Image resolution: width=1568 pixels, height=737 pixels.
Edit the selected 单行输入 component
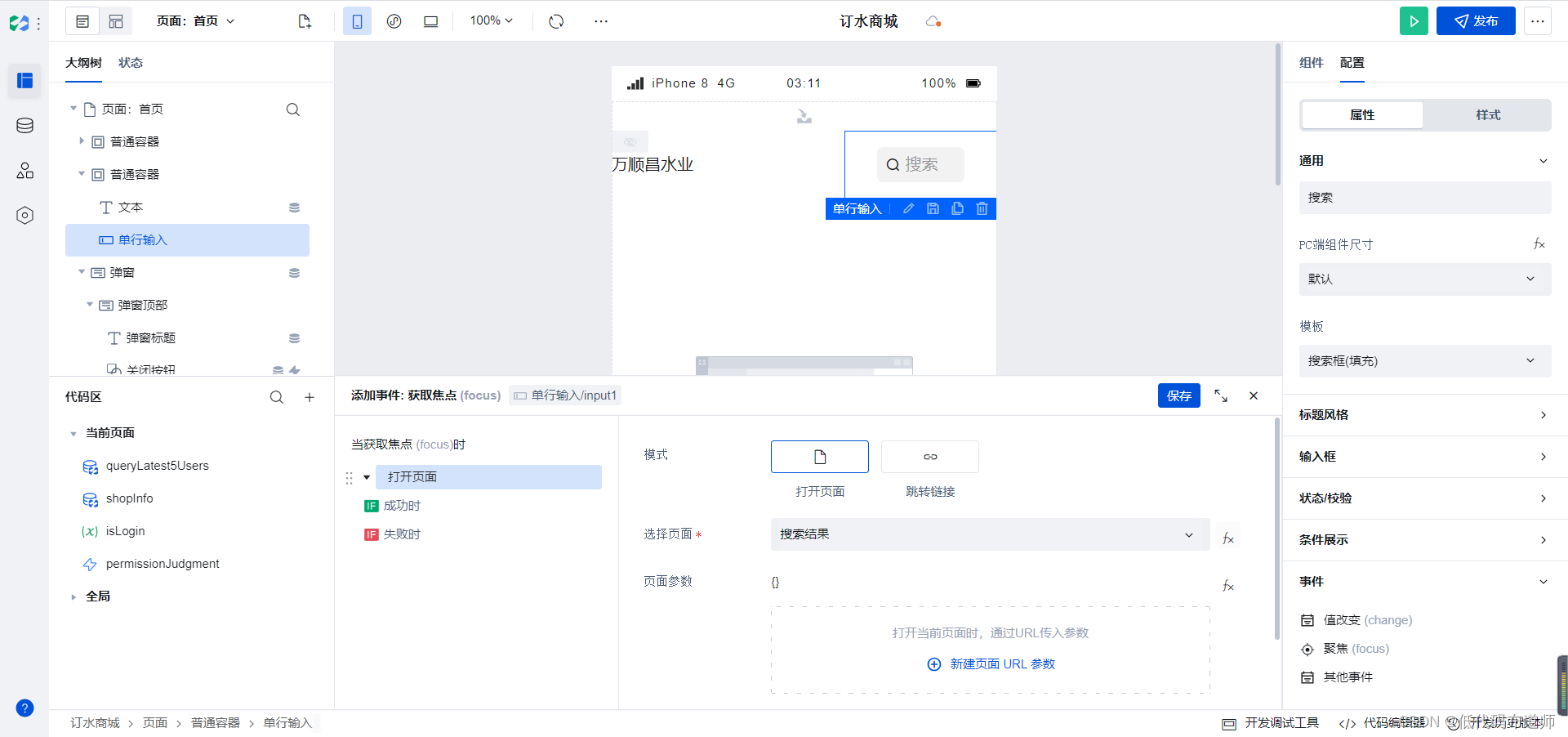[x=908, y=209]
